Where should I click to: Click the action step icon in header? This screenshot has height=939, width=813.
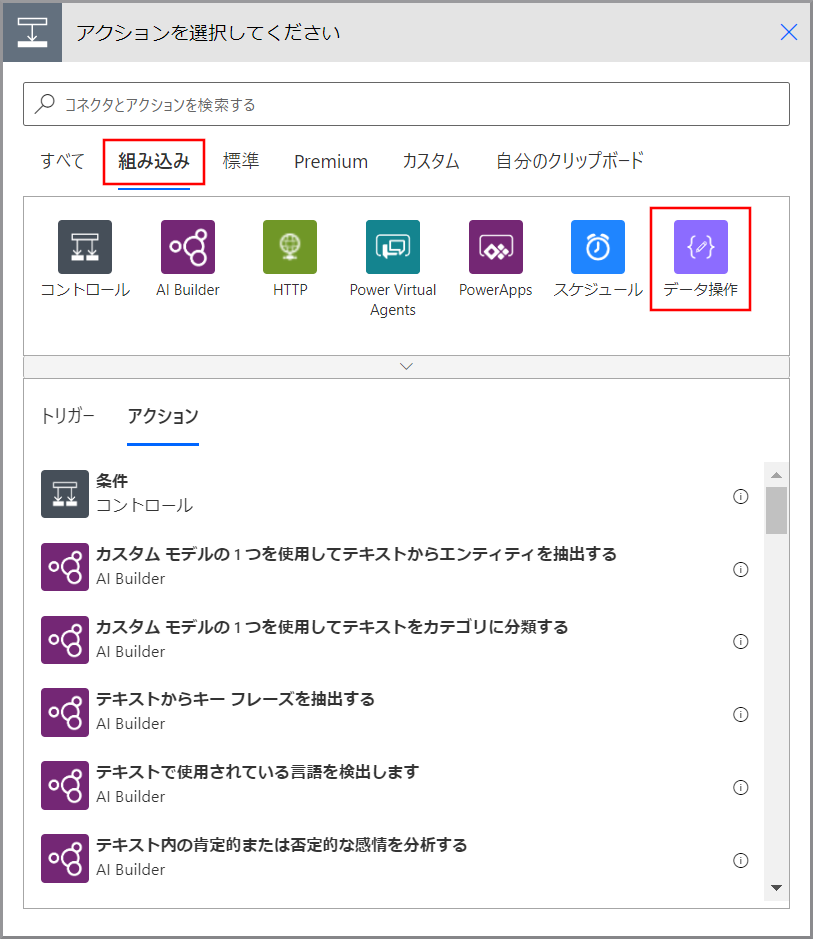(32, 32)
